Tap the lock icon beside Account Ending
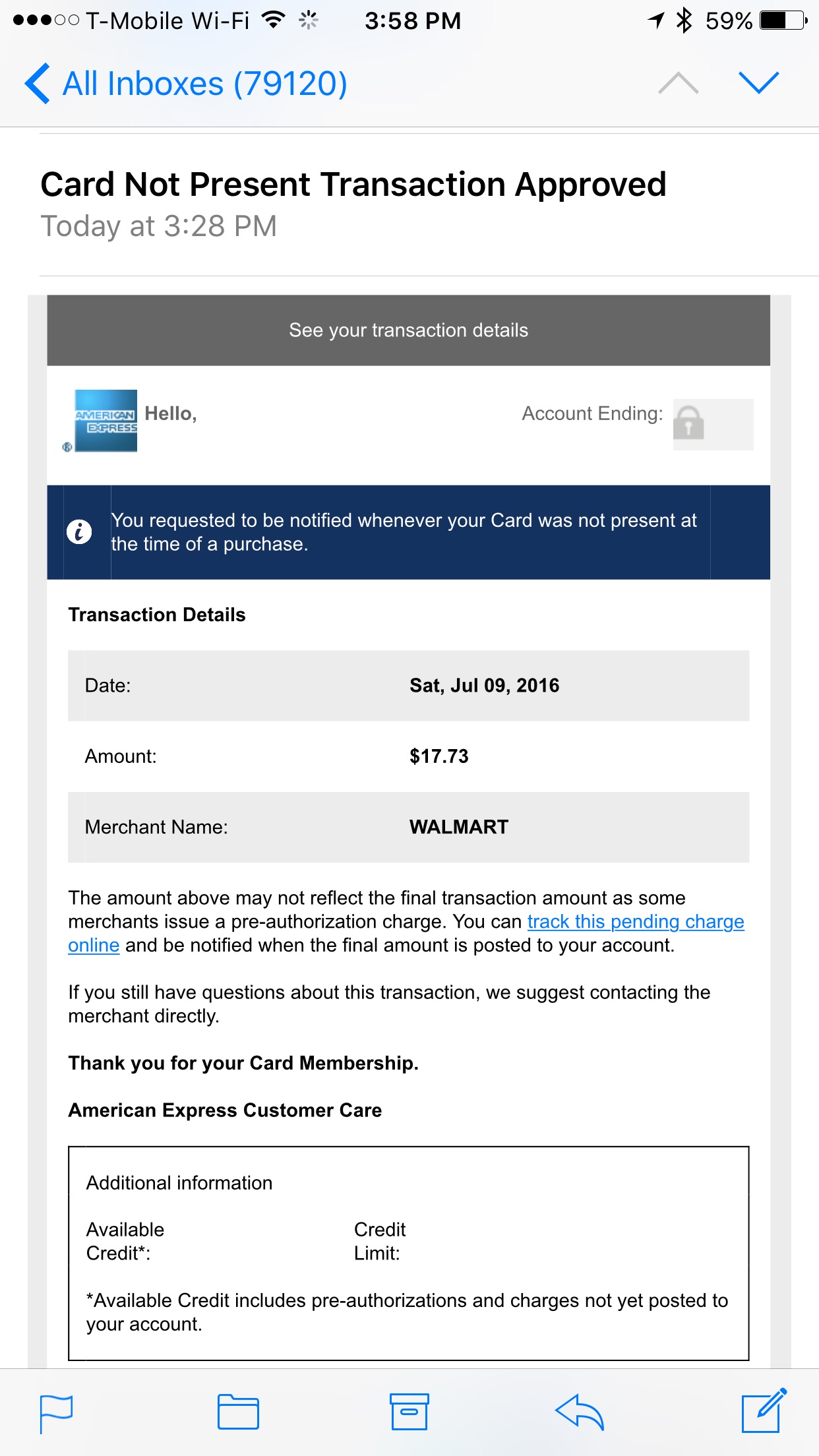Screen dimensions: 819x1456 pos(688,423)
